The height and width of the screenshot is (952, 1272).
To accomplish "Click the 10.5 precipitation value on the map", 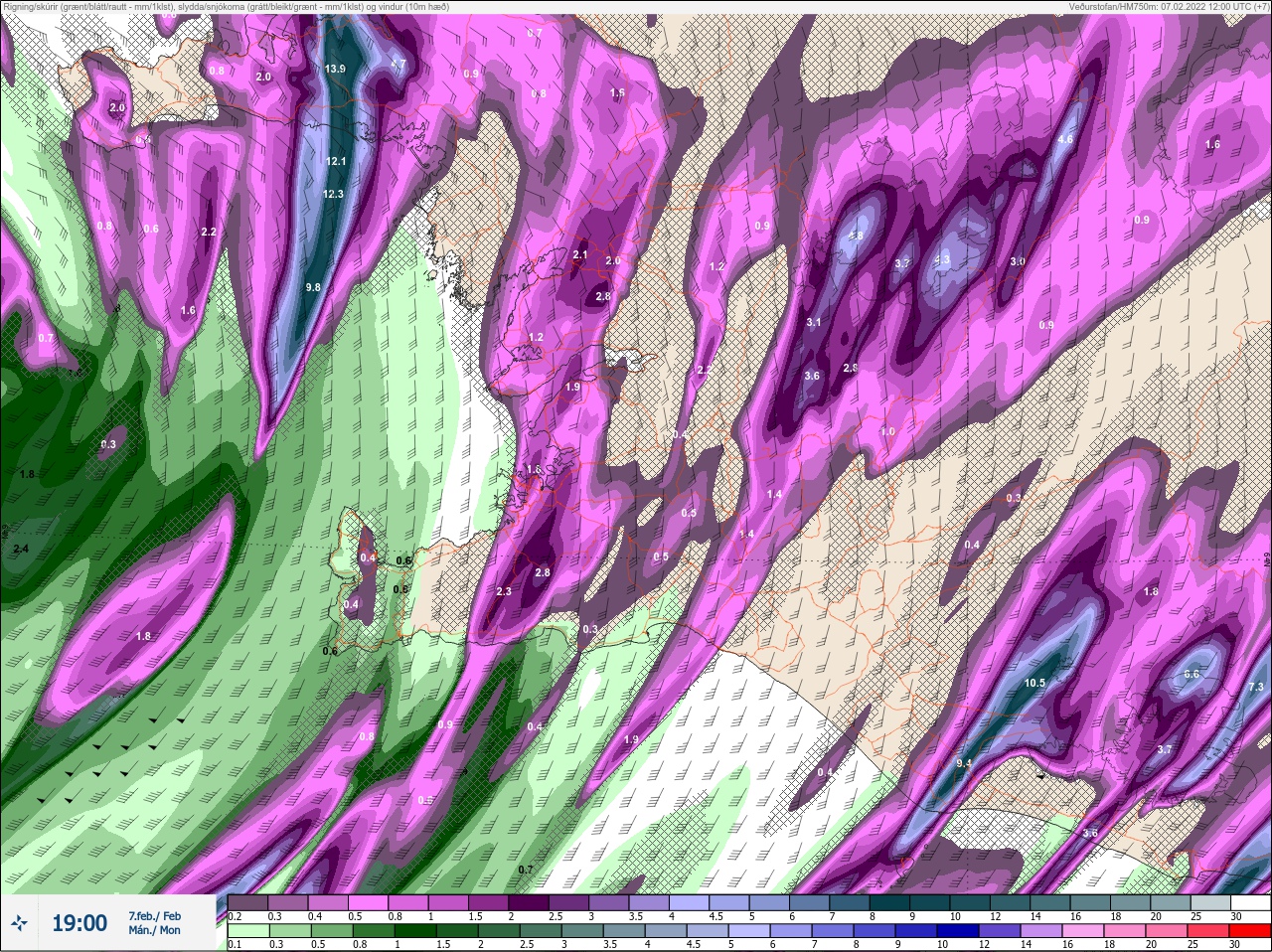I will [x=1034, y=683].
